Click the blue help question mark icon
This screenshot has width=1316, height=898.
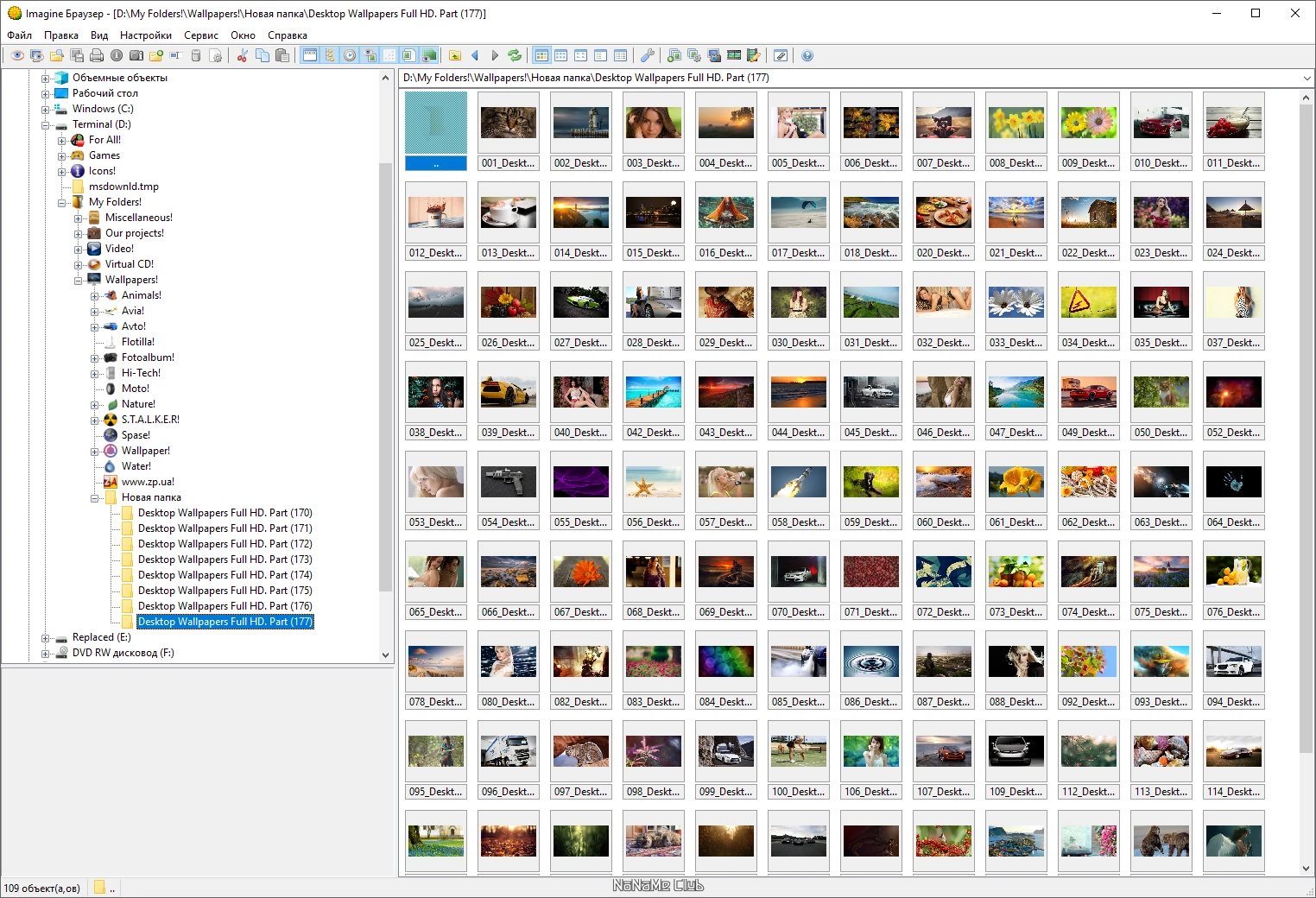click(807, 55)
